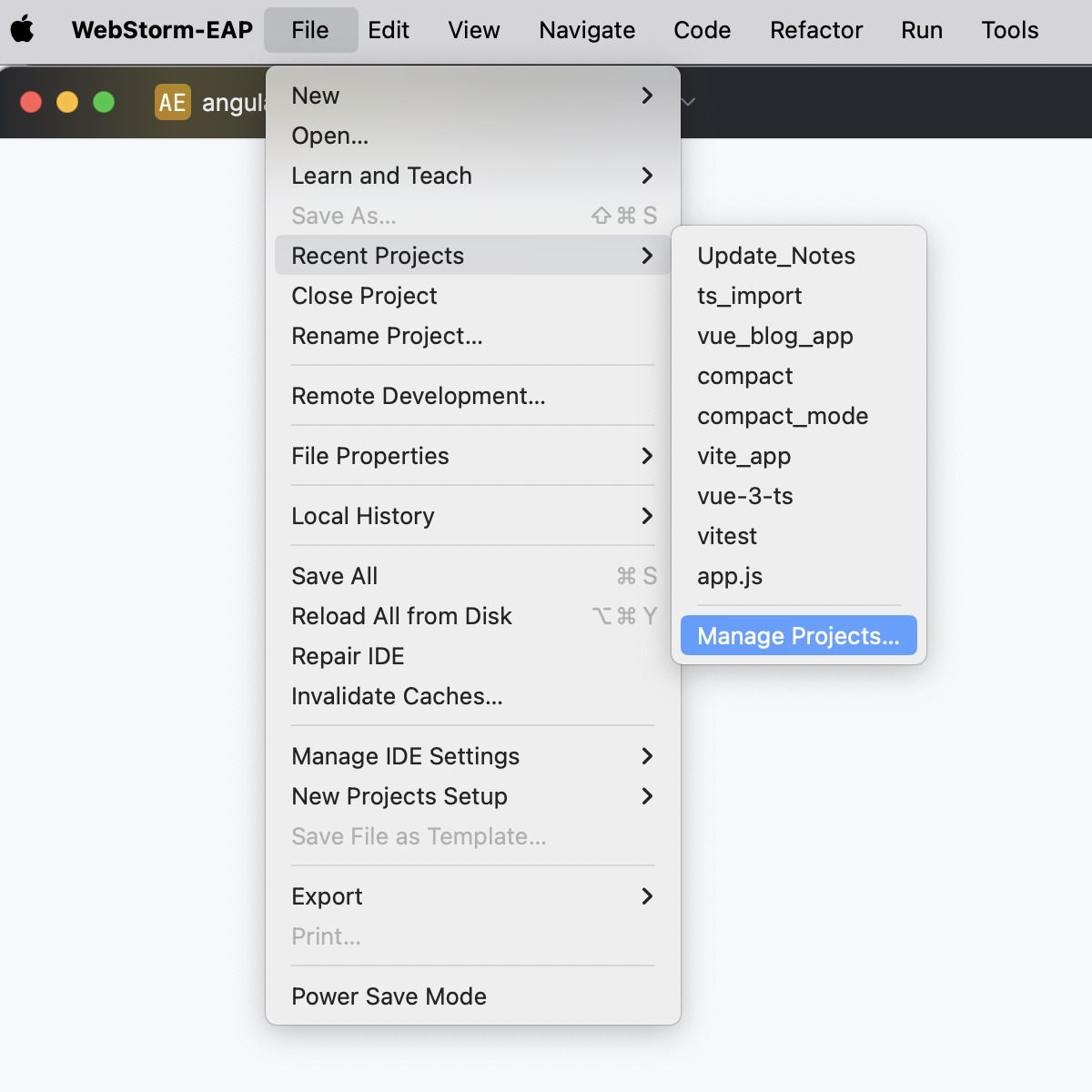1092x1092 pixels.
Task: Open the Apple menu
Action: pyautogui.click(x=23, y=30)
